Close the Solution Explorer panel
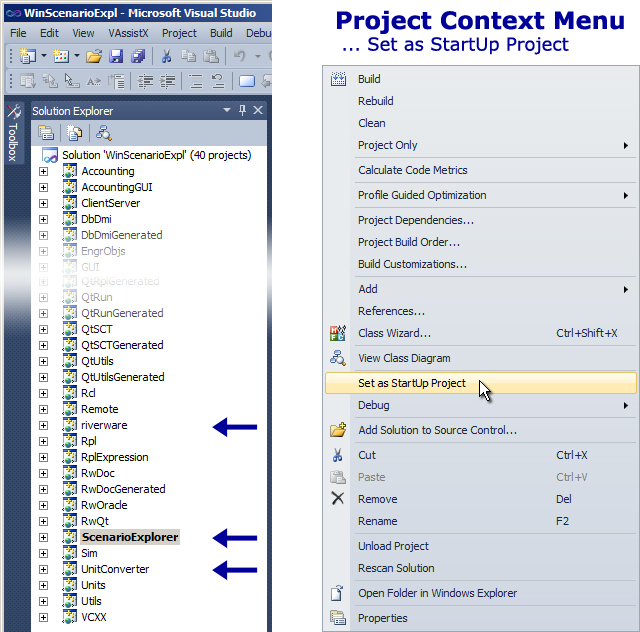The image size is (640, 632). (258, 110)
